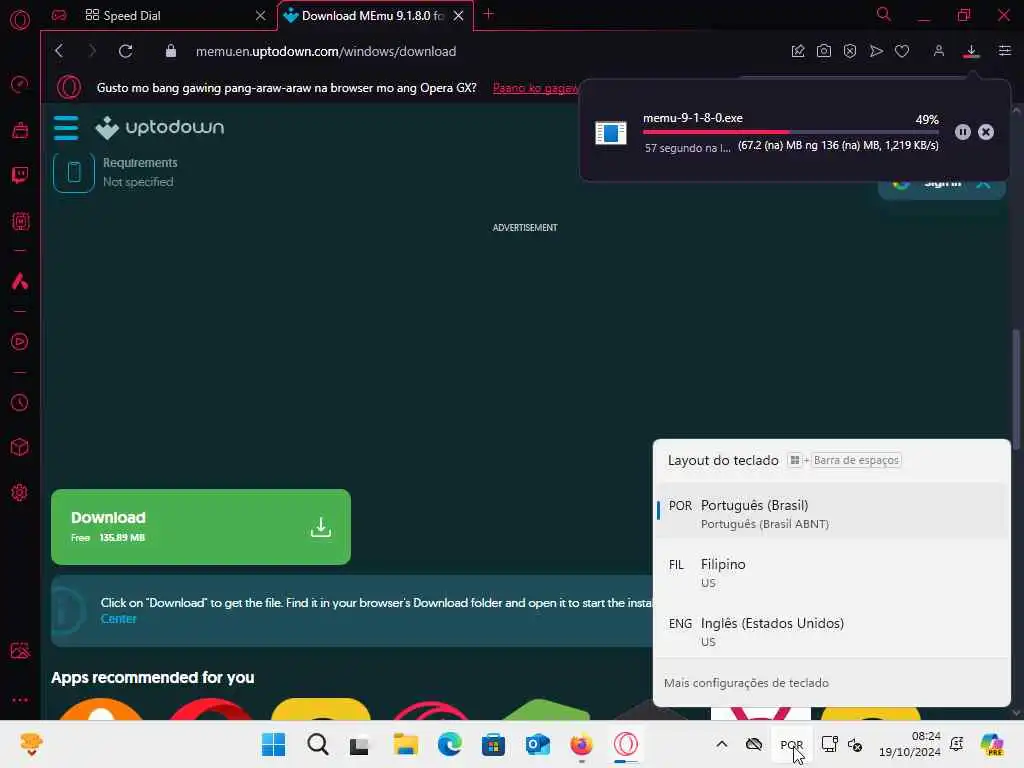1024x768 pixels.
Task: Click the memu-9-1-8-0.exe file name
Action: tap(692, 118)
